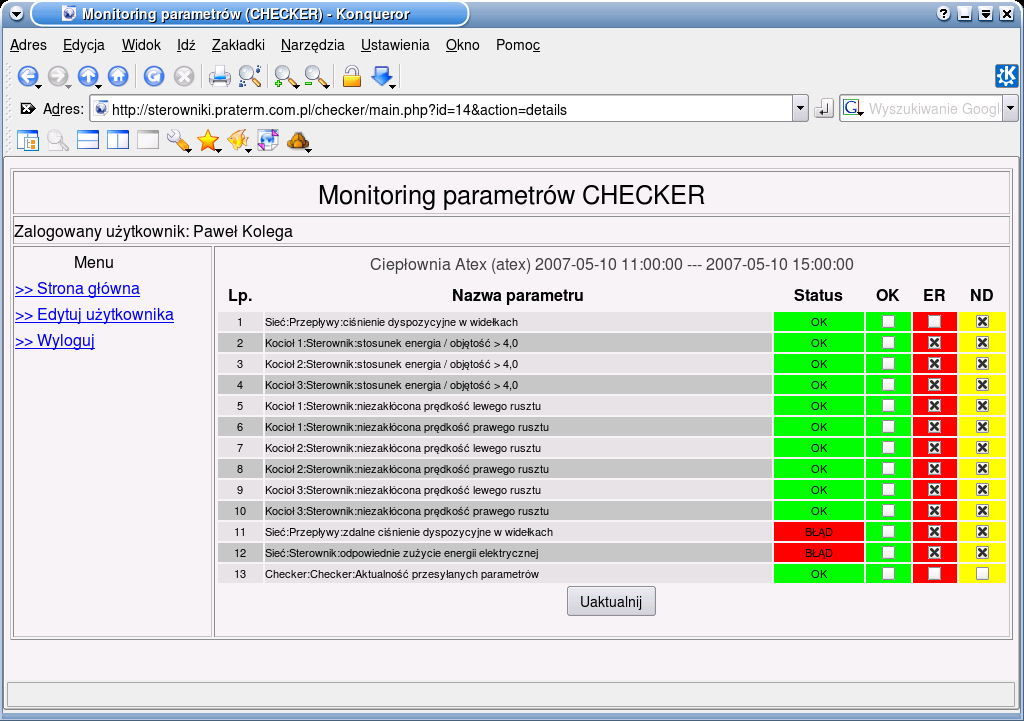Select the BŁĄD status in row 11

[819, 532]
